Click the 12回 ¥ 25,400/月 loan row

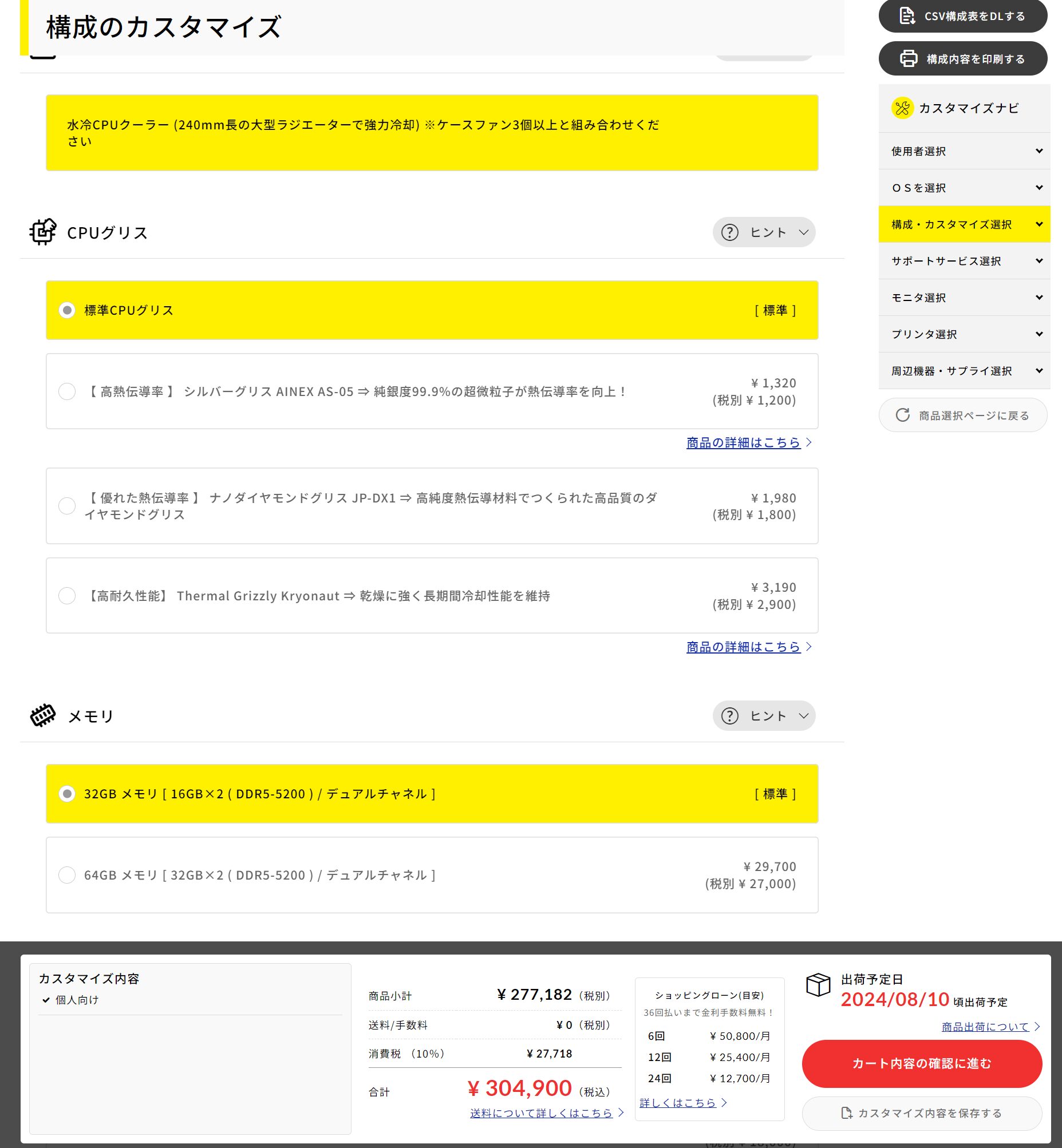[x=709, y=1057]
